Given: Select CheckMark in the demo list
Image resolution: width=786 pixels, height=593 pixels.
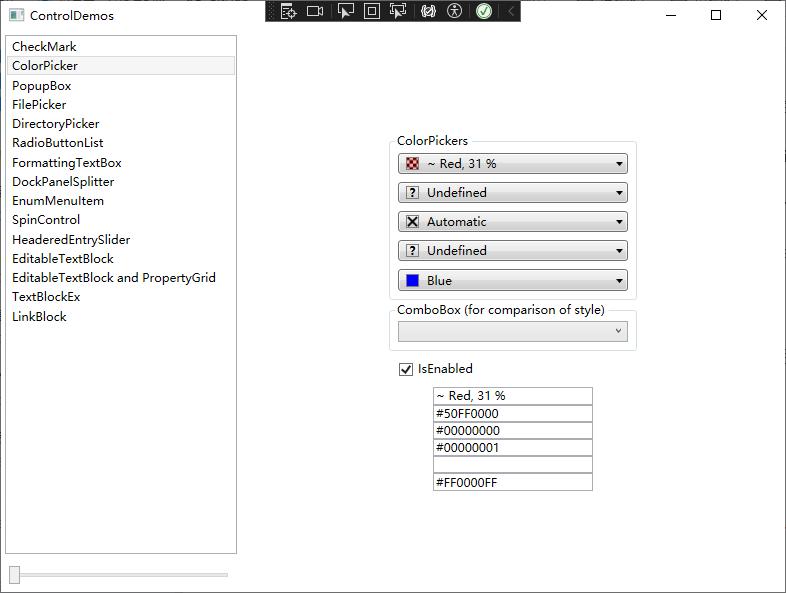Looking at the screenshot, I should 44,47.
